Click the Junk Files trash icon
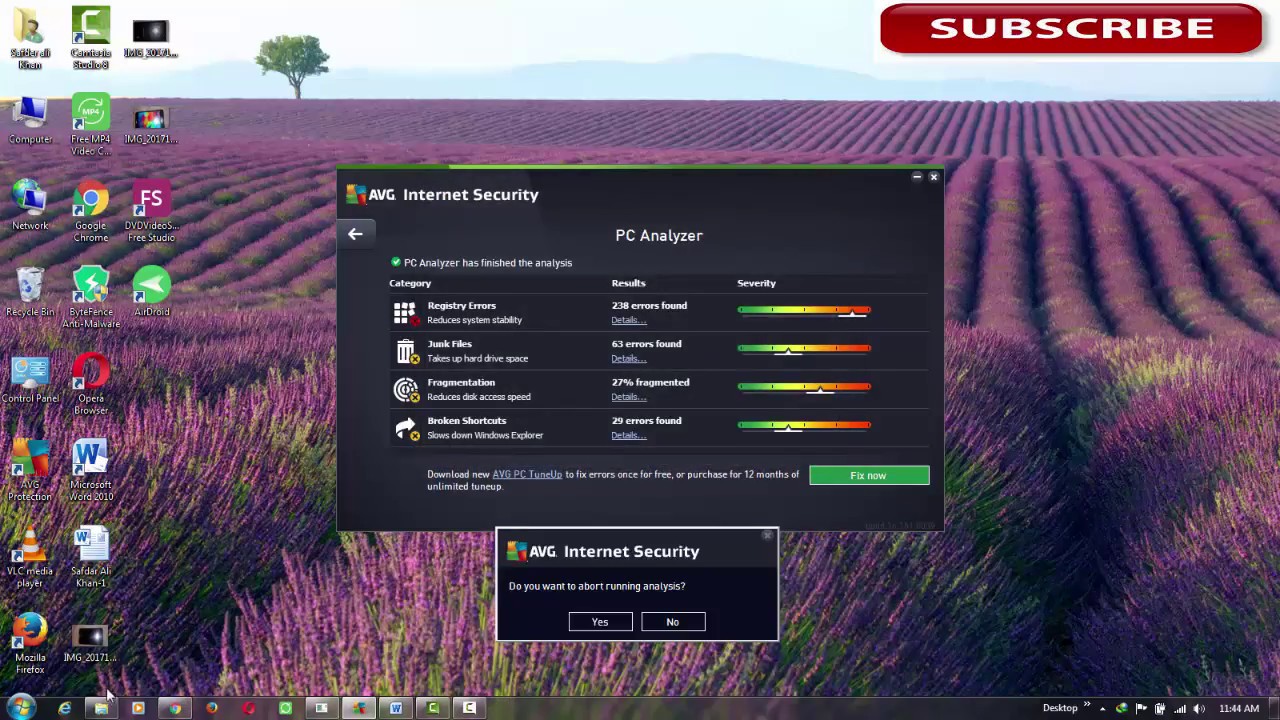Screen dimensions: 1280x720 point(405,351)
